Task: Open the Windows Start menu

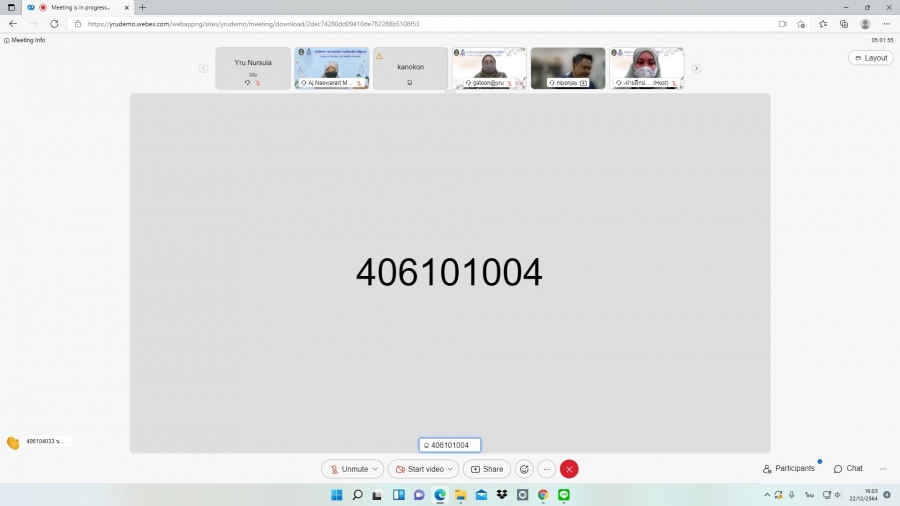Action: point(336,495)
